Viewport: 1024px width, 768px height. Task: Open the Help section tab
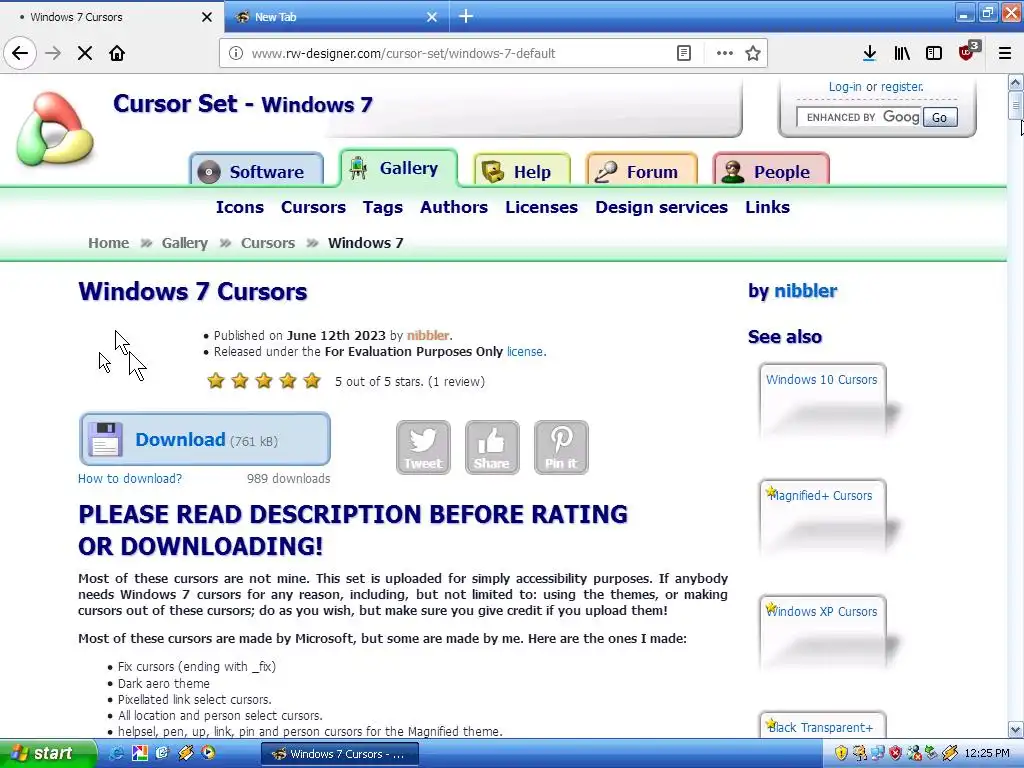click(522, 171)
